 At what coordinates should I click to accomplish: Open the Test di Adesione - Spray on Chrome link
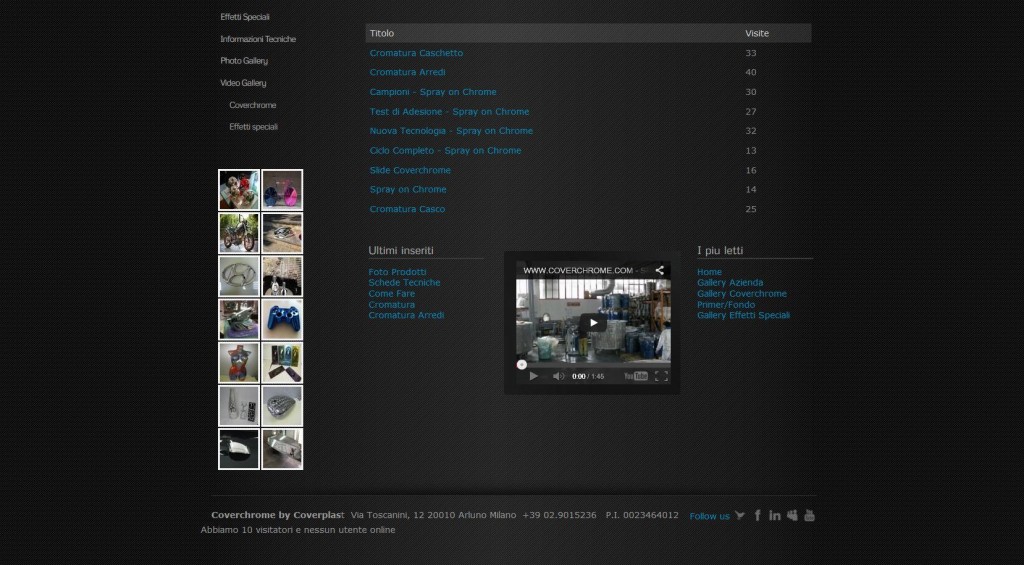tap(449, 112)
